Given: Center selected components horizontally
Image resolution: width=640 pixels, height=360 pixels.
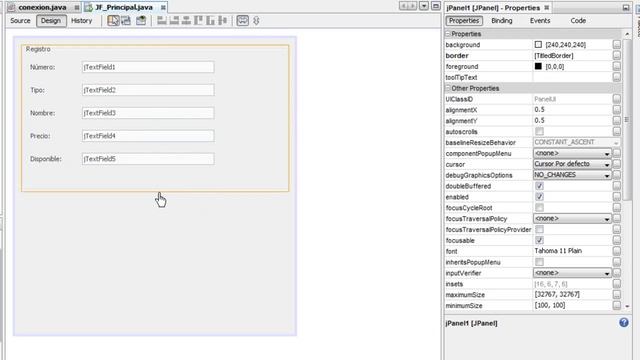Looking at the screenshot, I should coord(186,20).
